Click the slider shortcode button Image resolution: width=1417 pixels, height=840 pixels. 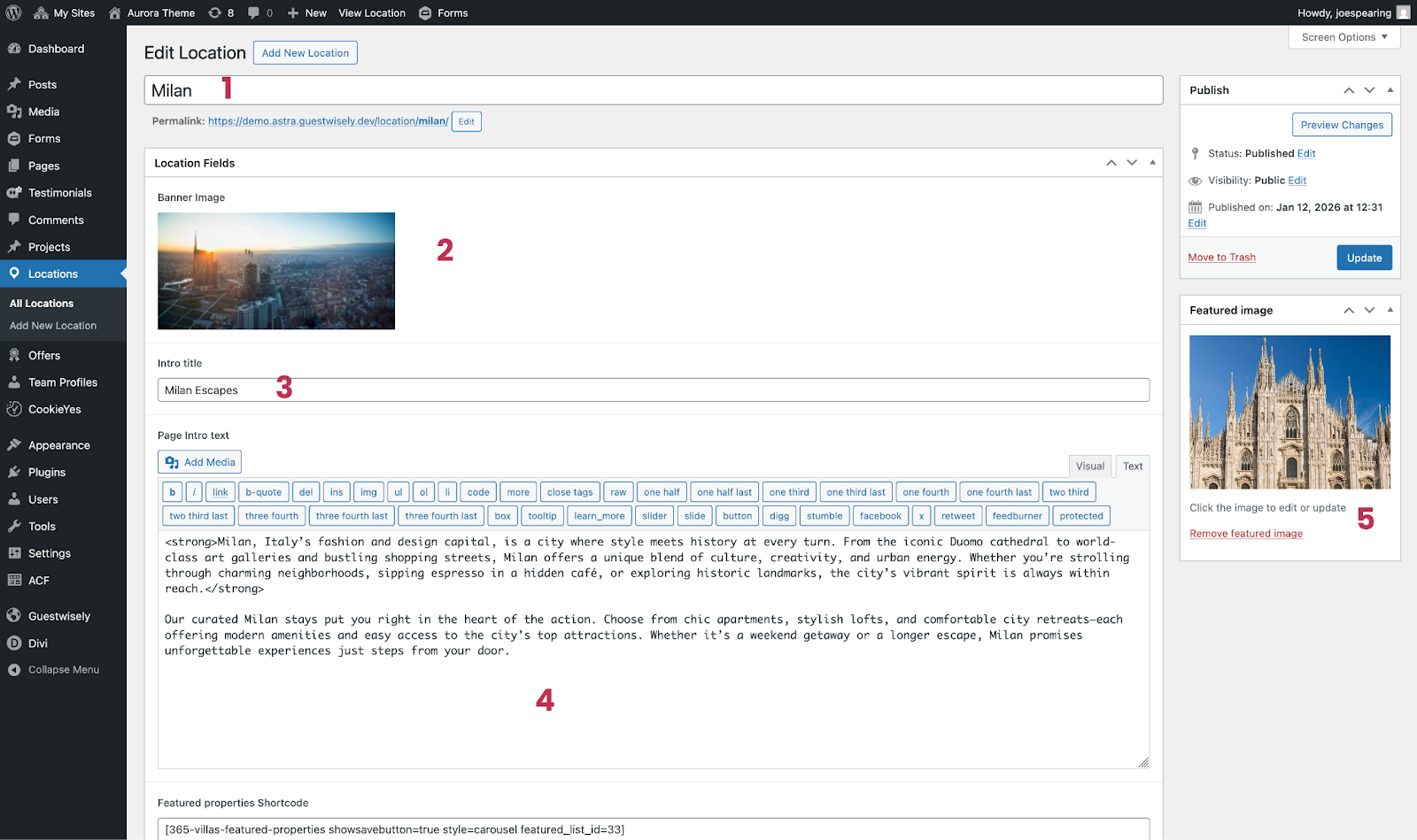(x=654, y=516)
